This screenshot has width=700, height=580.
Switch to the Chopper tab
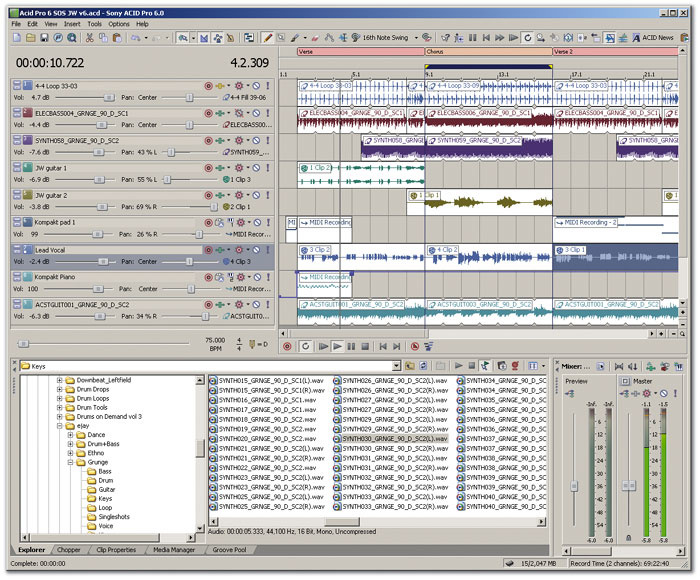coord(68,550)
